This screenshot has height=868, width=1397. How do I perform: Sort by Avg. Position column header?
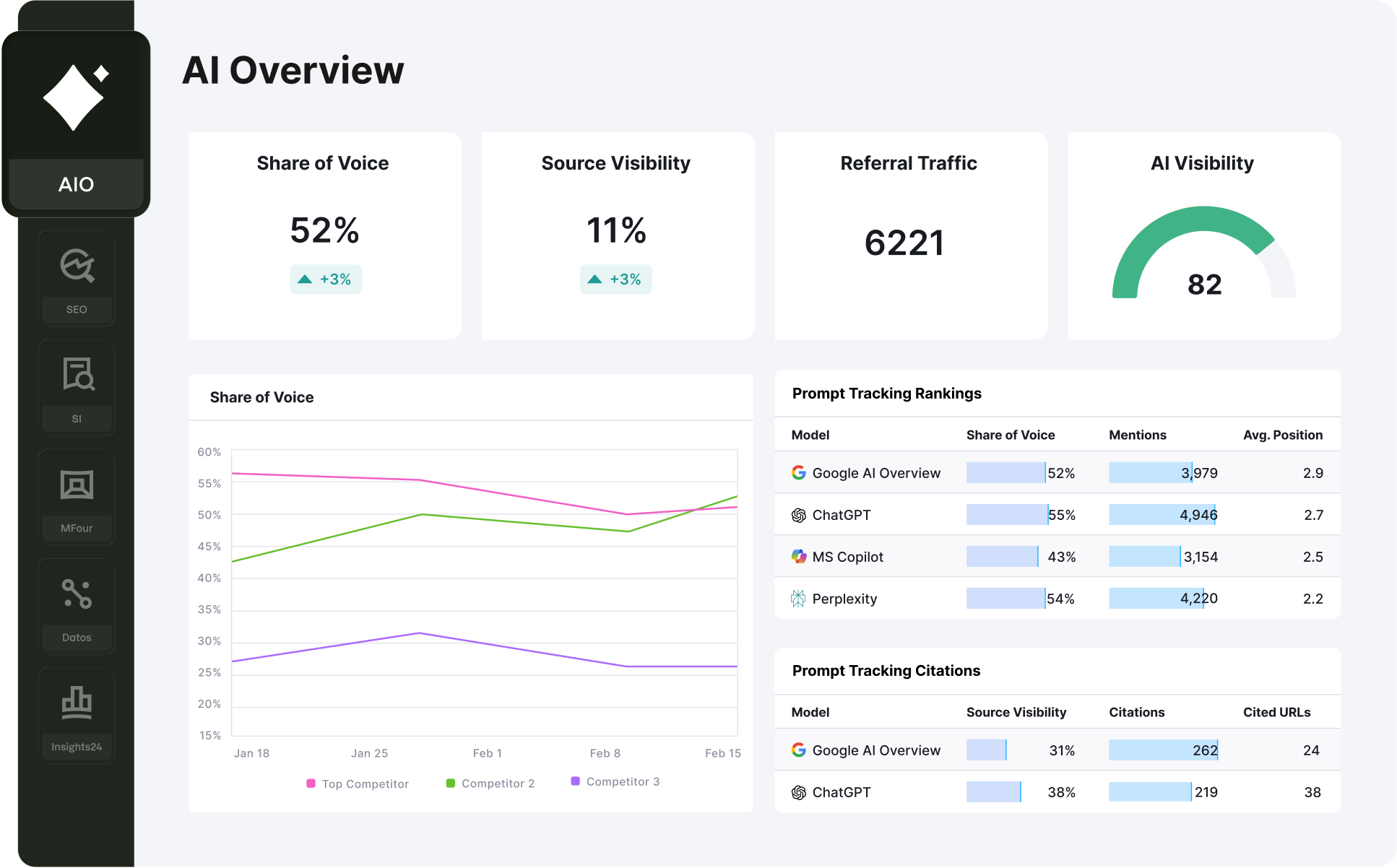pyautogui.click(x=1282, y=435)
